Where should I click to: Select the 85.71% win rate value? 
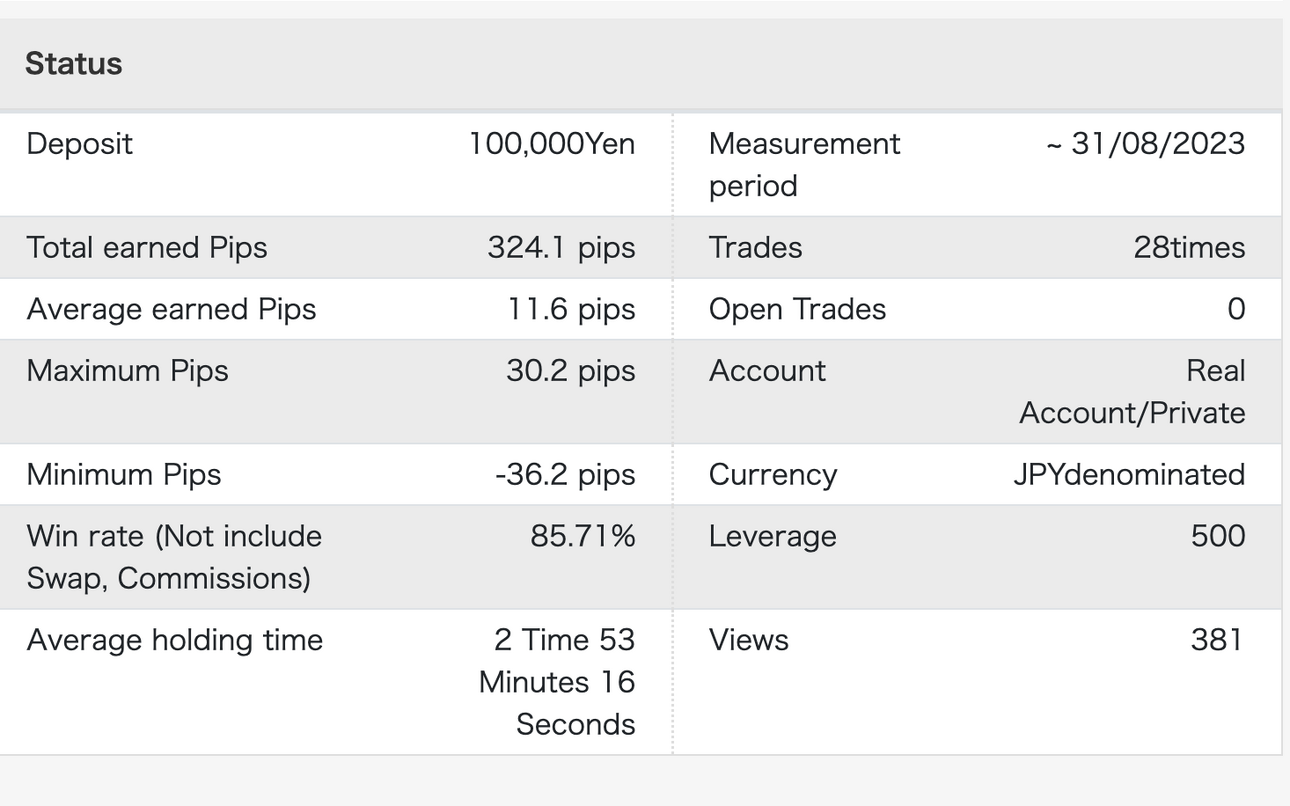583,536
